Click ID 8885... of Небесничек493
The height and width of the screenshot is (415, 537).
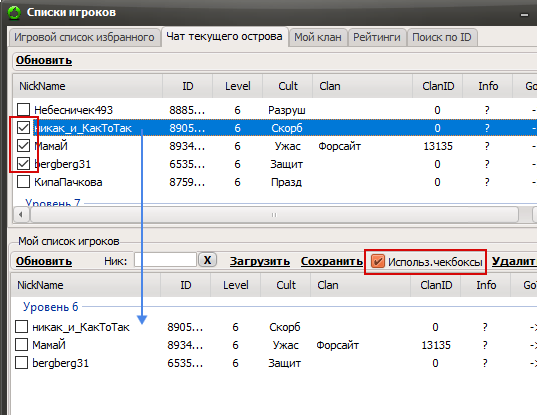coord(187,110)
